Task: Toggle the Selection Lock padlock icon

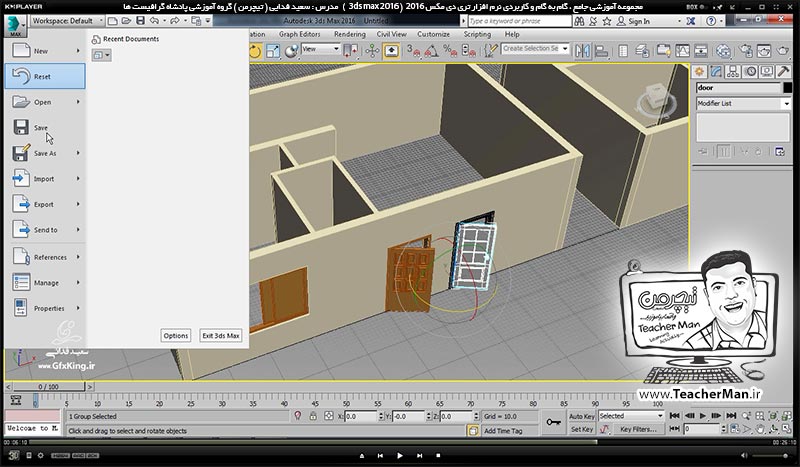Action: tap(313, 416)
